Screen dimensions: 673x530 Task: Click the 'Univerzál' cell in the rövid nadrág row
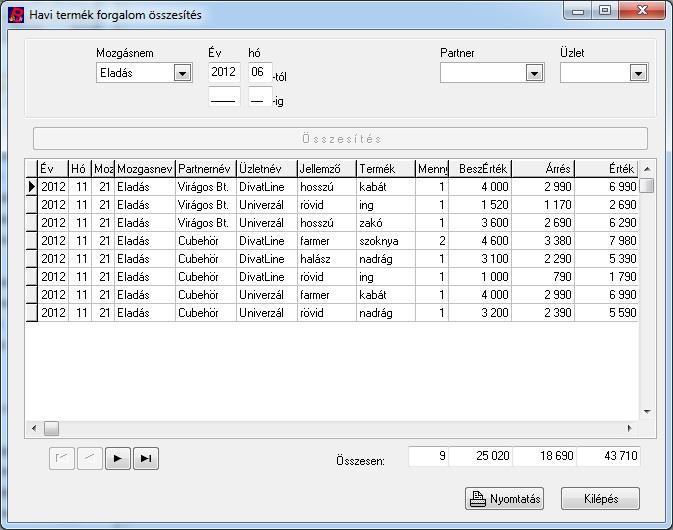267,313
